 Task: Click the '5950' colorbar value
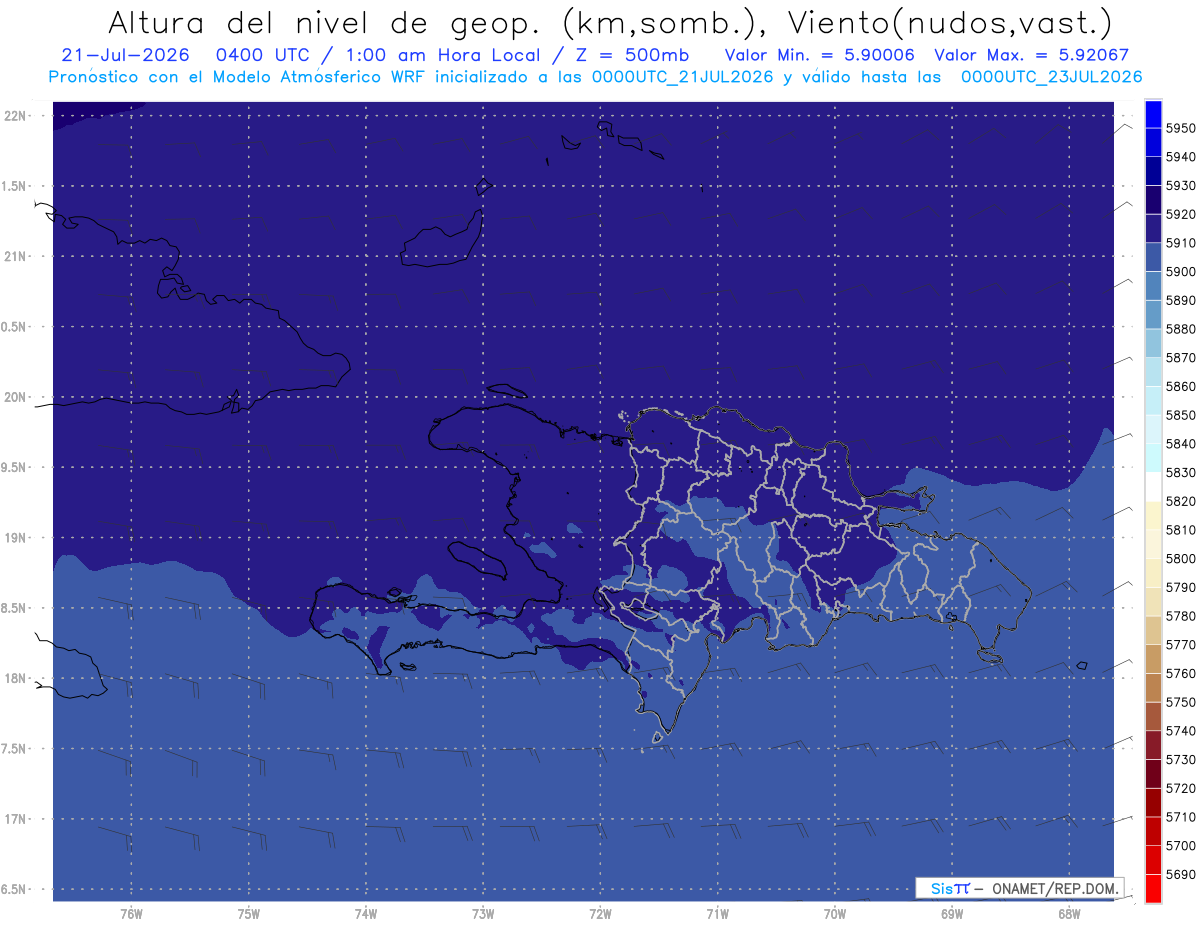point(1181,128)
